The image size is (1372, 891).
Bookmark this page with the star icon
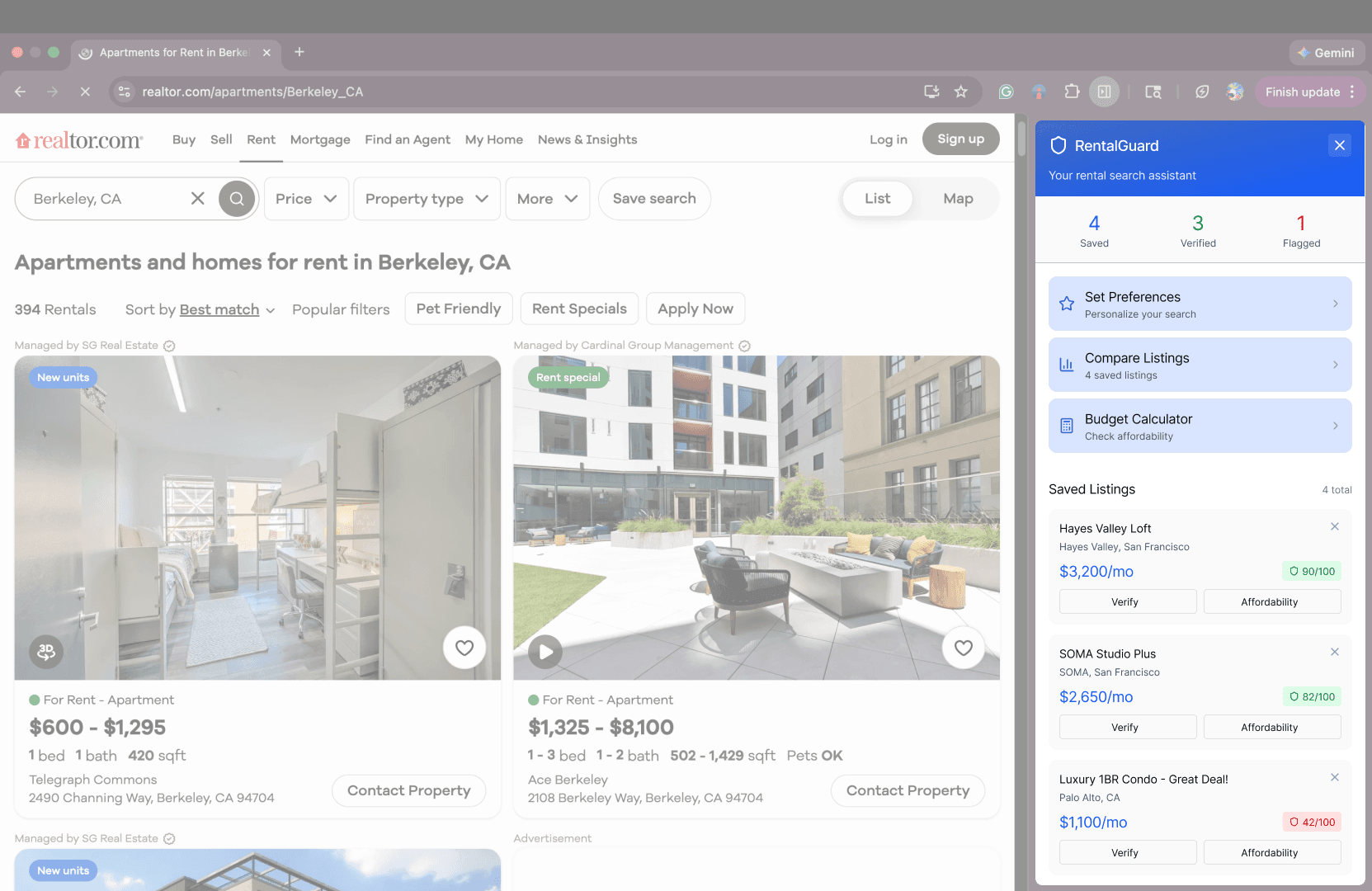click(961, 92)
